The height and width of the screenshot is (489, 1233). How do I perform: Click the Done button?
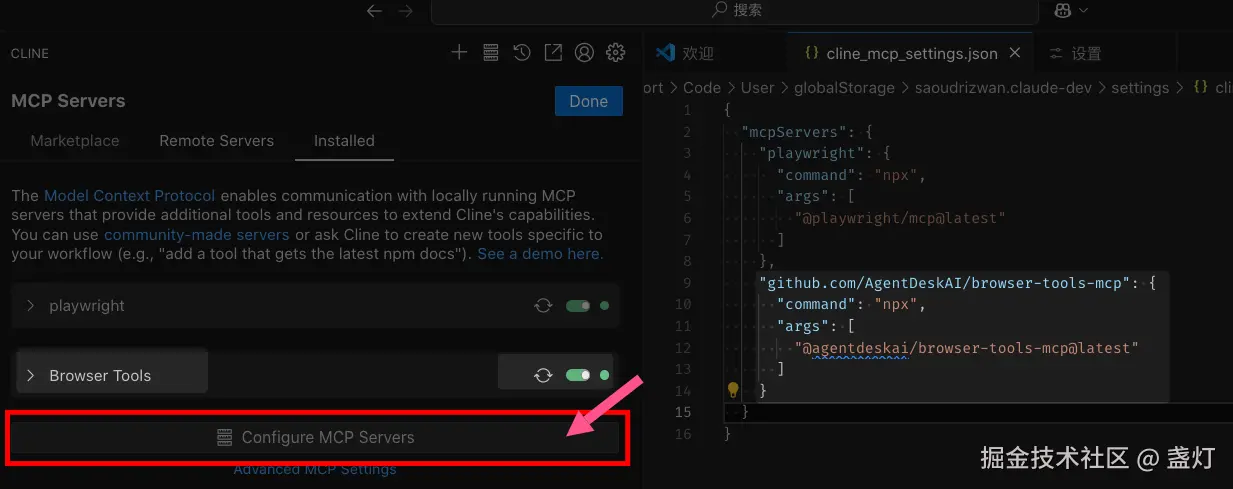588,101
